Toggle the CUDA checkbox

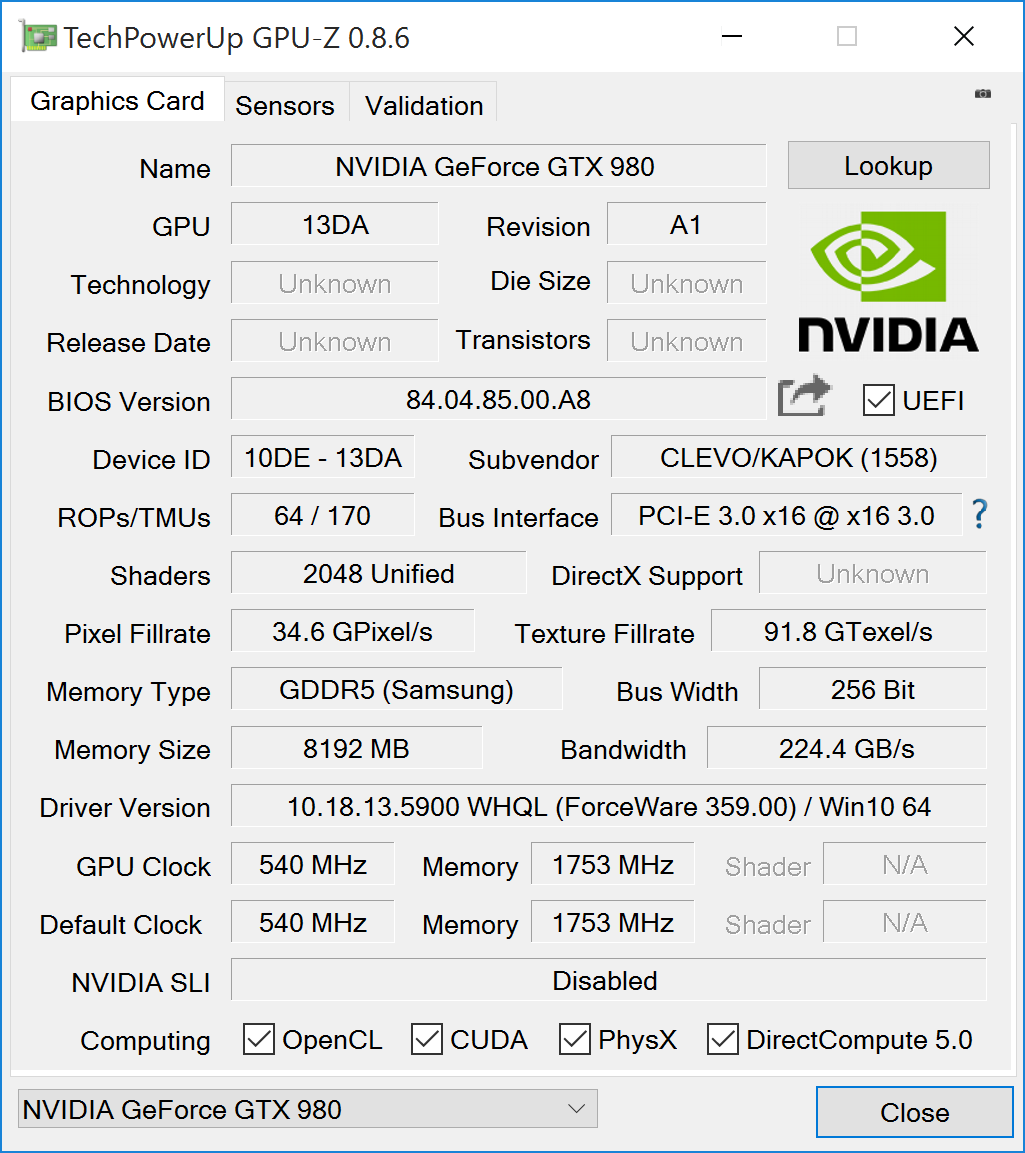(x=426, y=1039)
